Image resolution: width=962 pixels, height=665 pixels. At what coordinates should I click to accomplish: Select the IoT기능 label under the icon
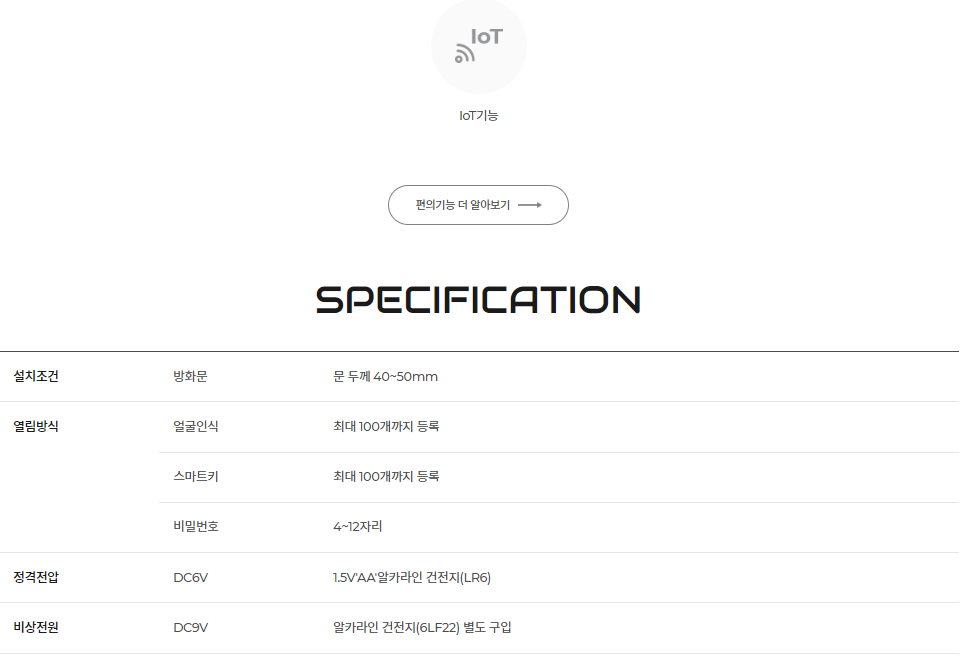point(478,116)
